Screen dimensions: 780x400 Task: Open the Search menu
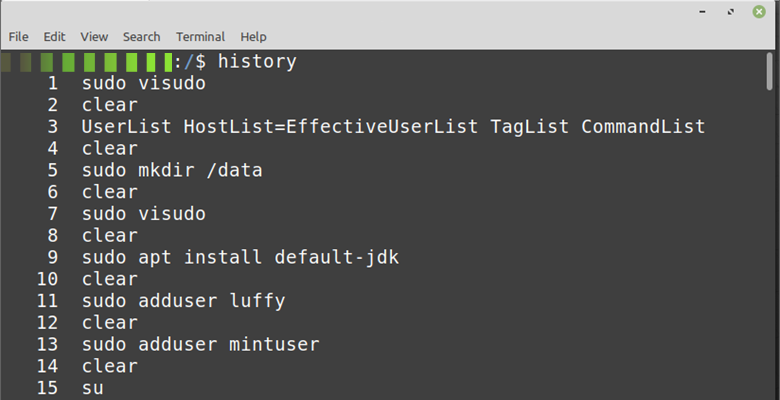click(141, 37)
